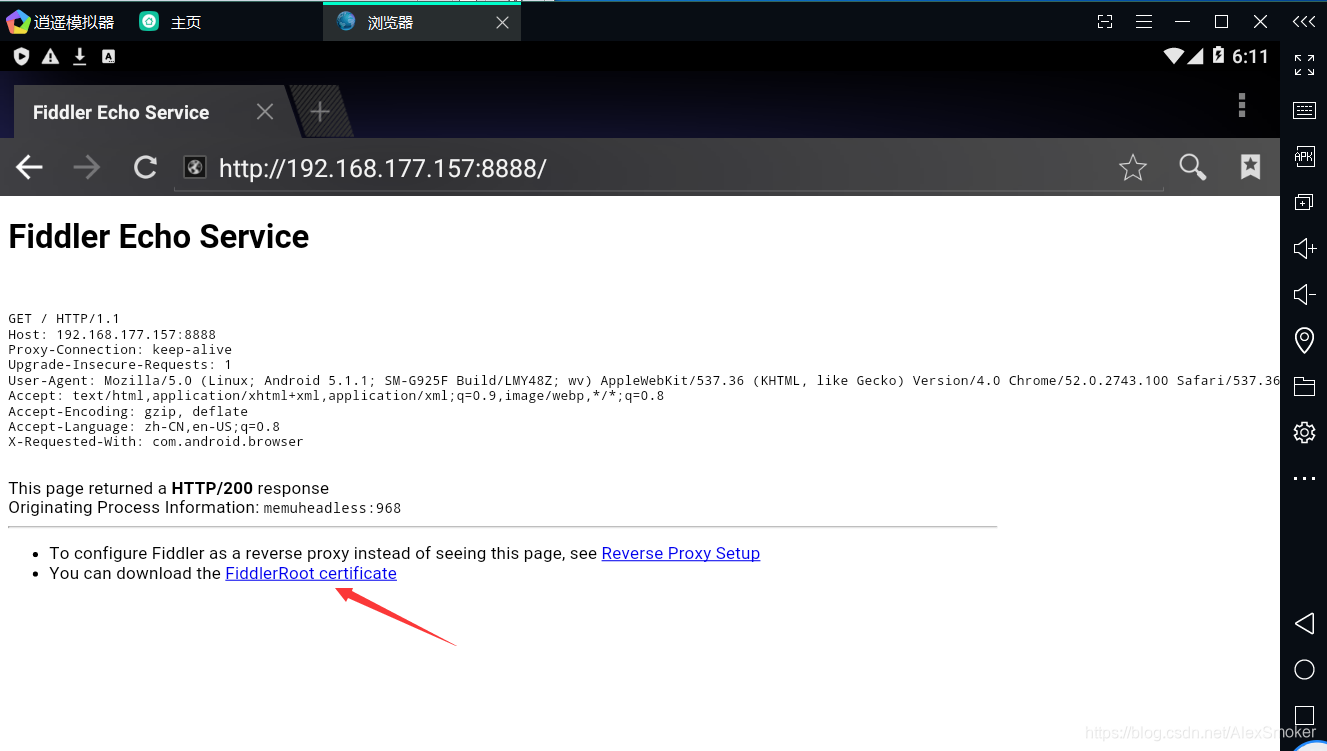Tap the Wi-Fi status icon
This screenshot has height=751, width=1327.
1174,57
